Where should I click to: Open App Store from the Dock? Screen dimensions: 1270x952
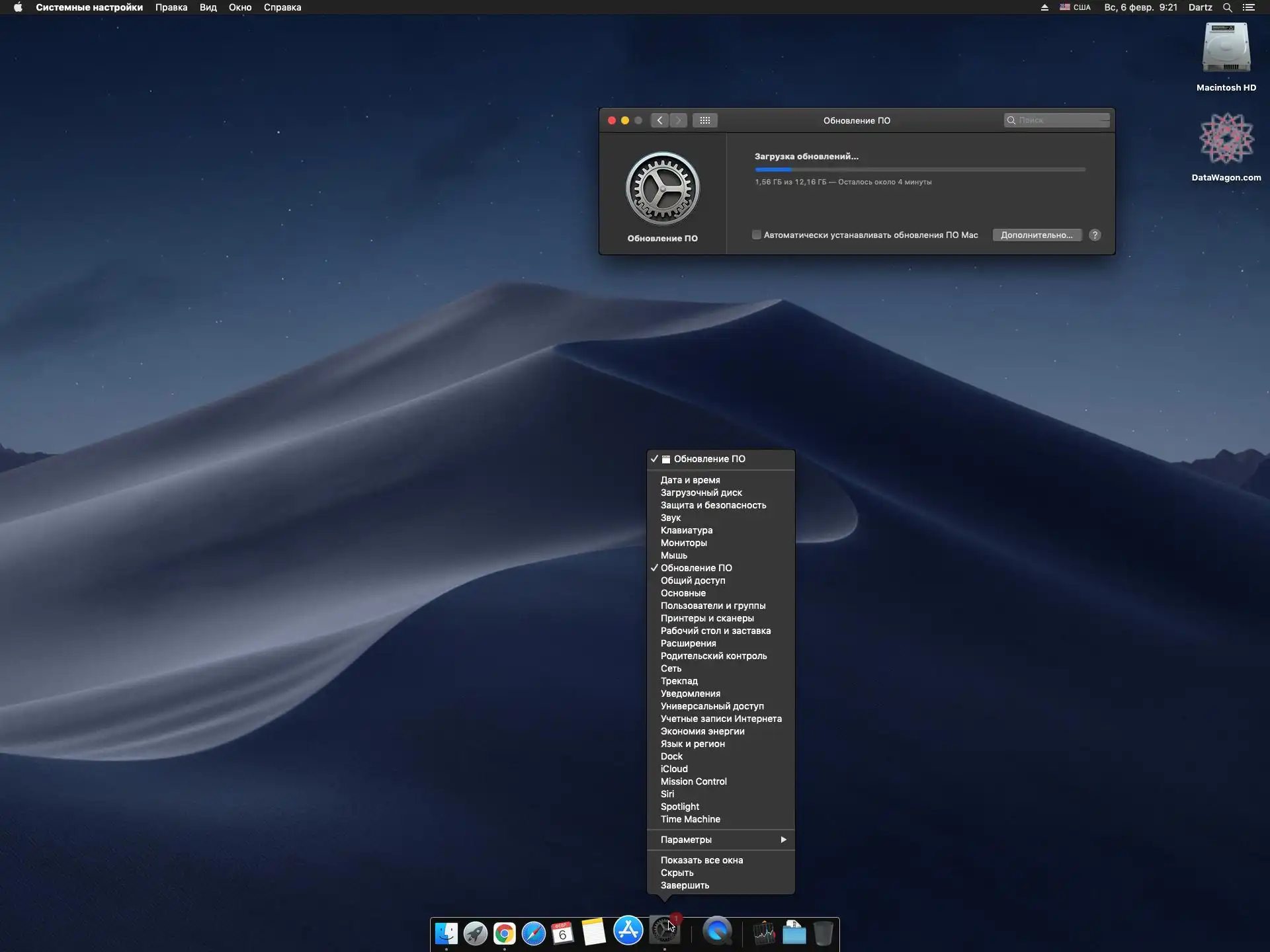point(628,931)
